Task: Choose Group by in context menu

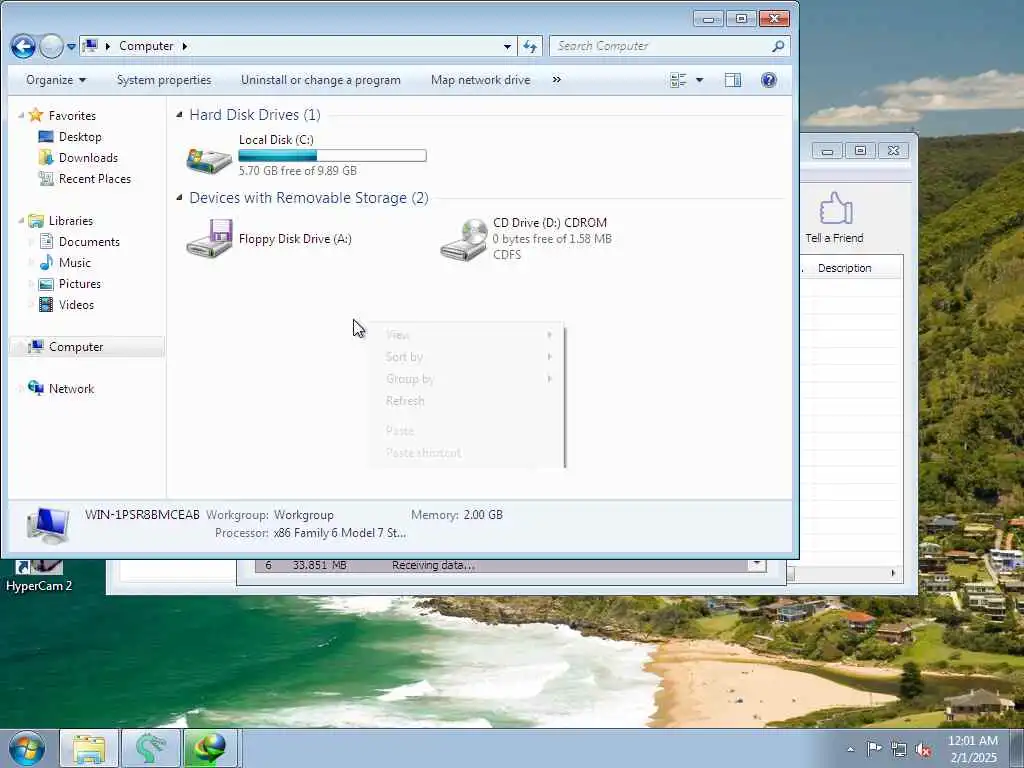Action: click(468, 379)
